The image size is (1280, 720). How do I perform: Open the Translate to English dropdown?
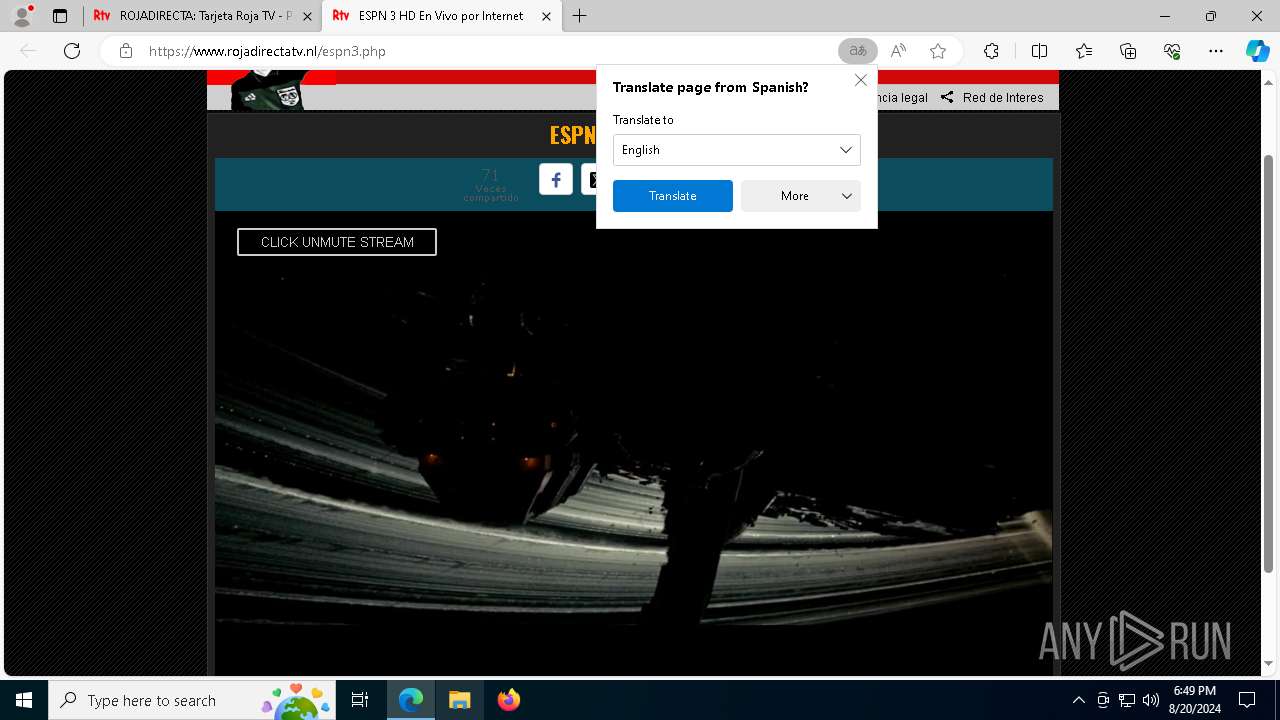[x=737, y=150]
